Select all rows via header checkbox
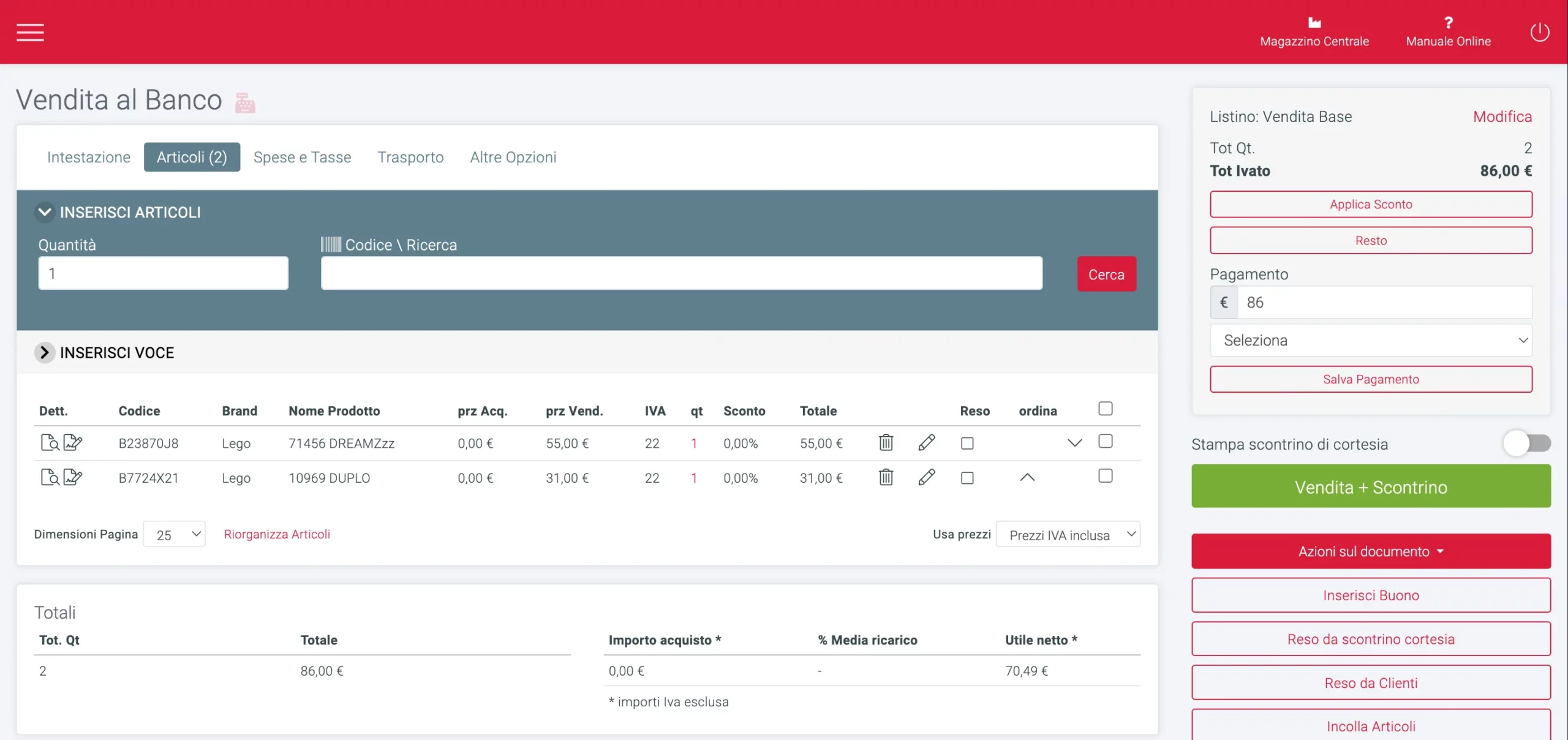The height and width of the screenshot is (740, 1568). tap(1105, 409)
